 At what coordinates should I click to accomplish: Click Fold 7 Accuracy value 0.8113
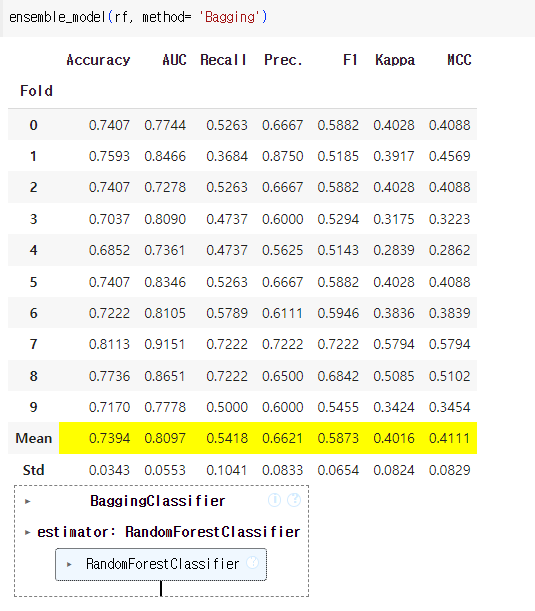[x=109, y=344]
